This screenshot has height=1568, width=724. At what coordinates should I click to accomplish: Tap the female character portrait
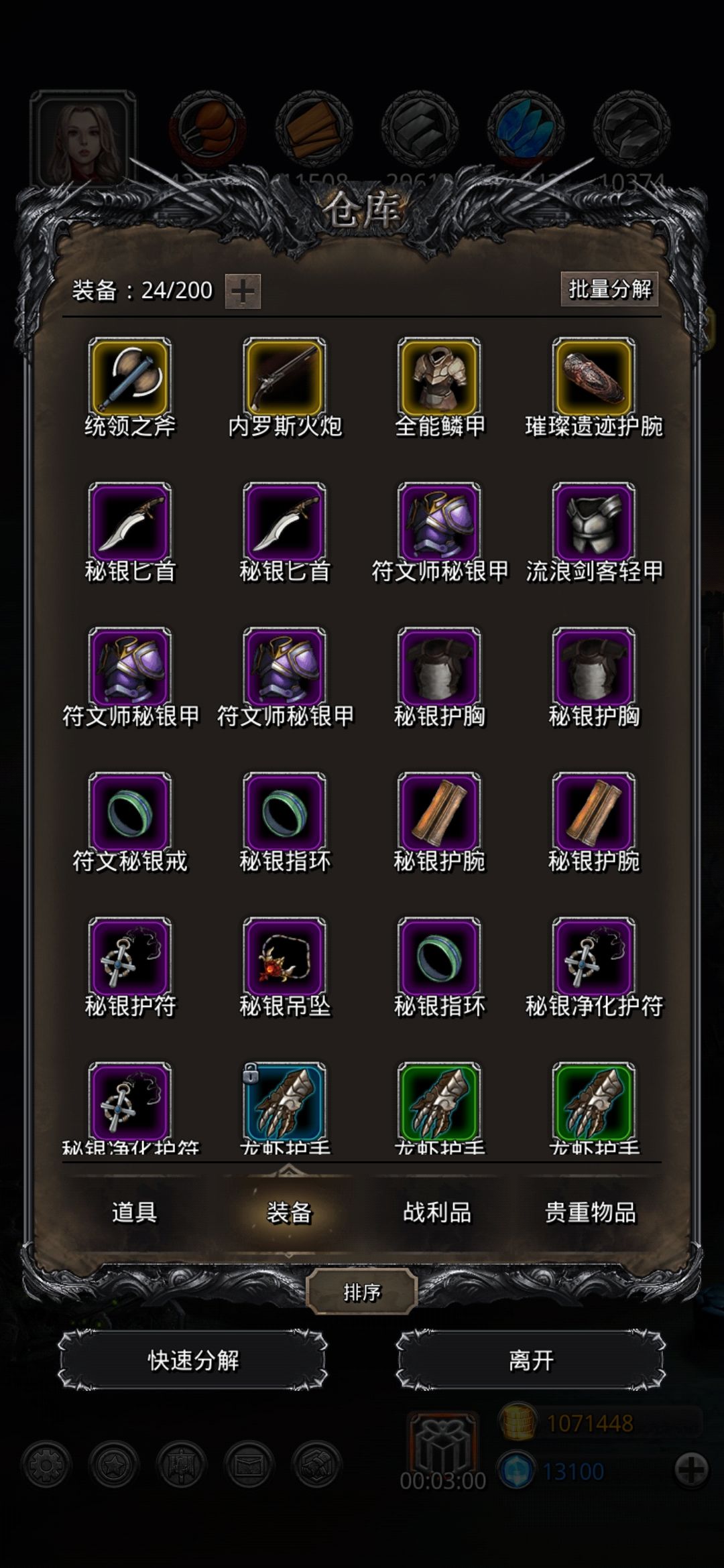pyautogui.click(x=83, y=139)
